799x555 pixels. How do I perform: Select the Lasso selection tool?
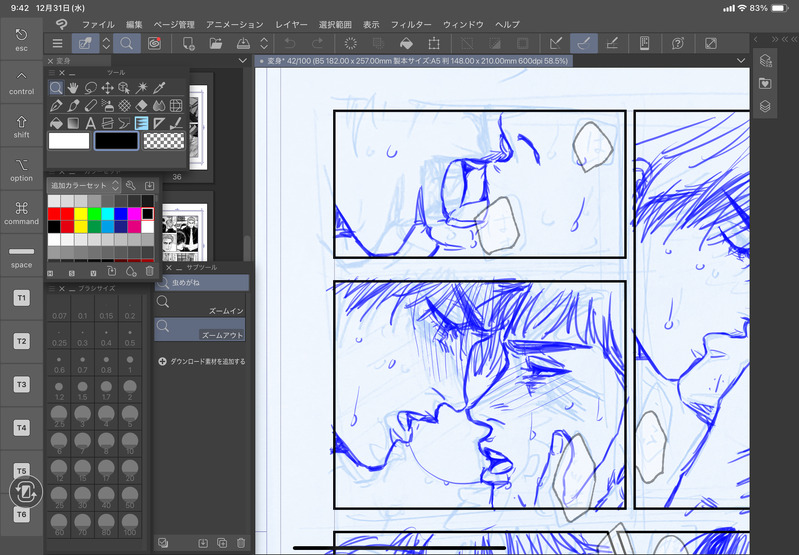90,88
